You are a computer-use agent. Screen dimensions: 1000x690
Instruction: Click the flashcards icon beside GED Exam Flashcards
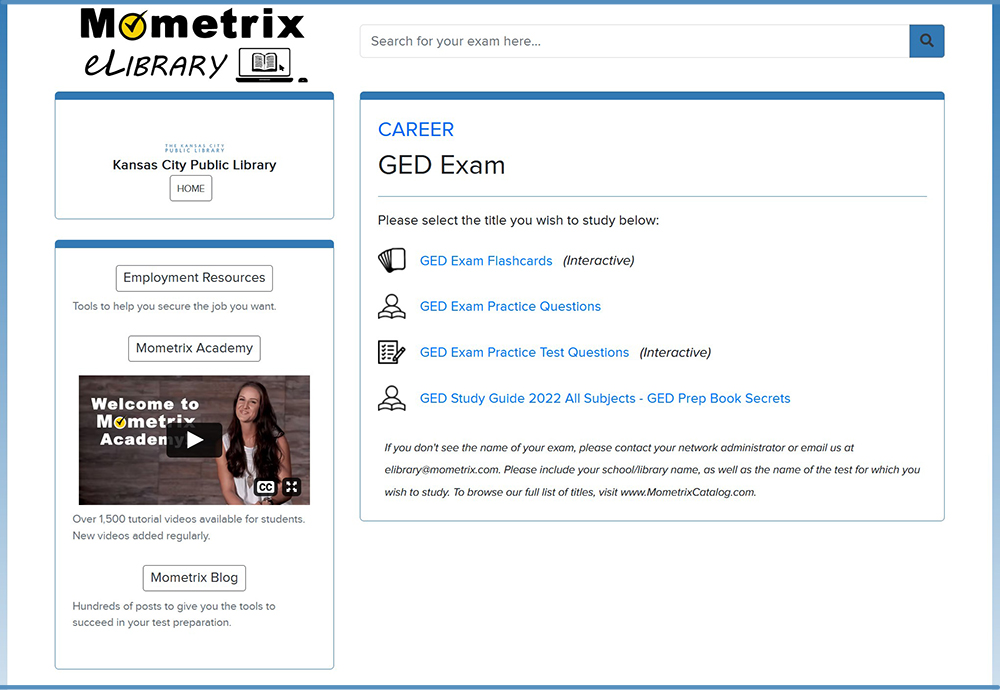click(x=392, y=260)
